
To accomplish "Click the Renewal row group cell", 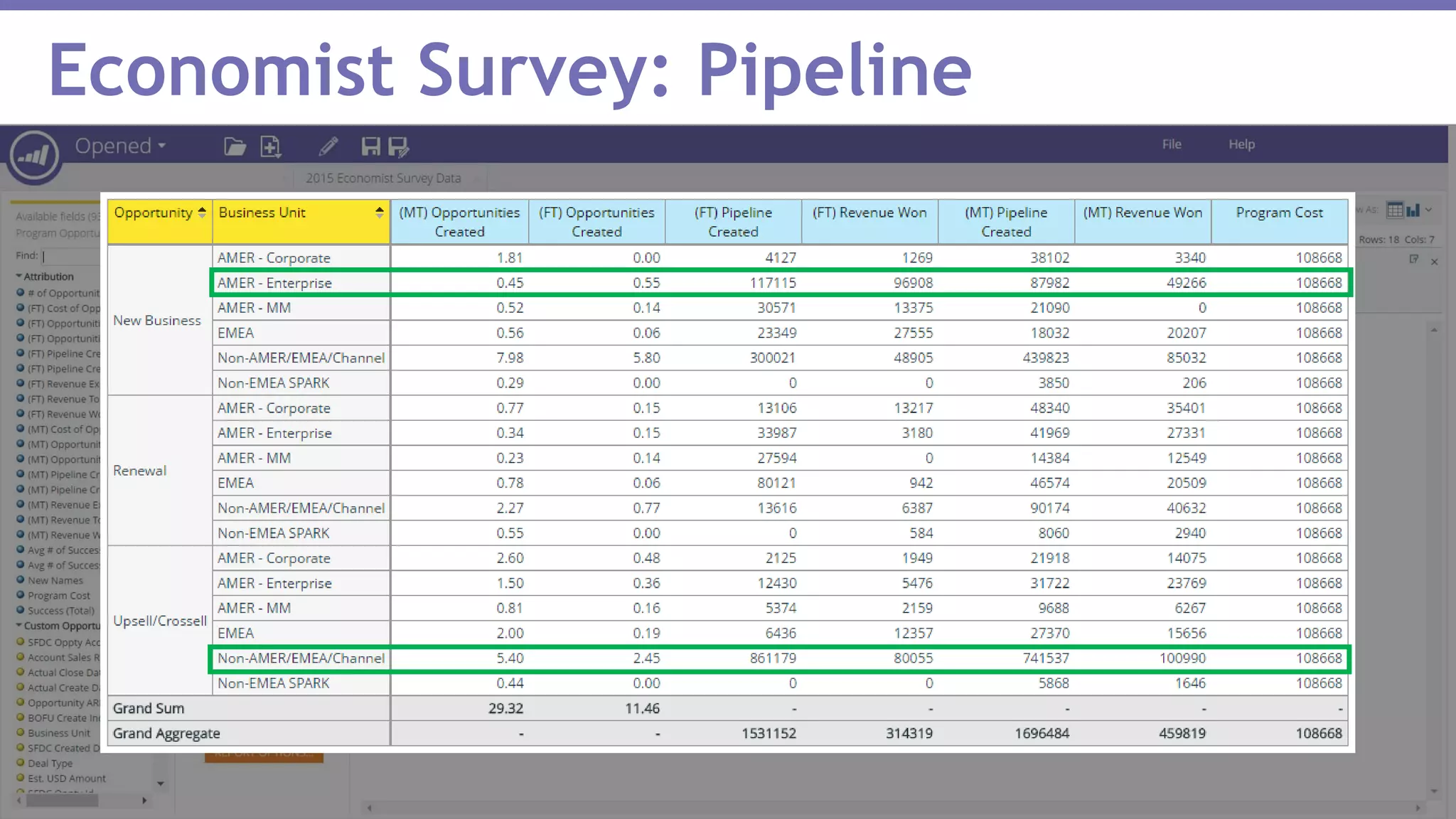I will pos(159,471).
